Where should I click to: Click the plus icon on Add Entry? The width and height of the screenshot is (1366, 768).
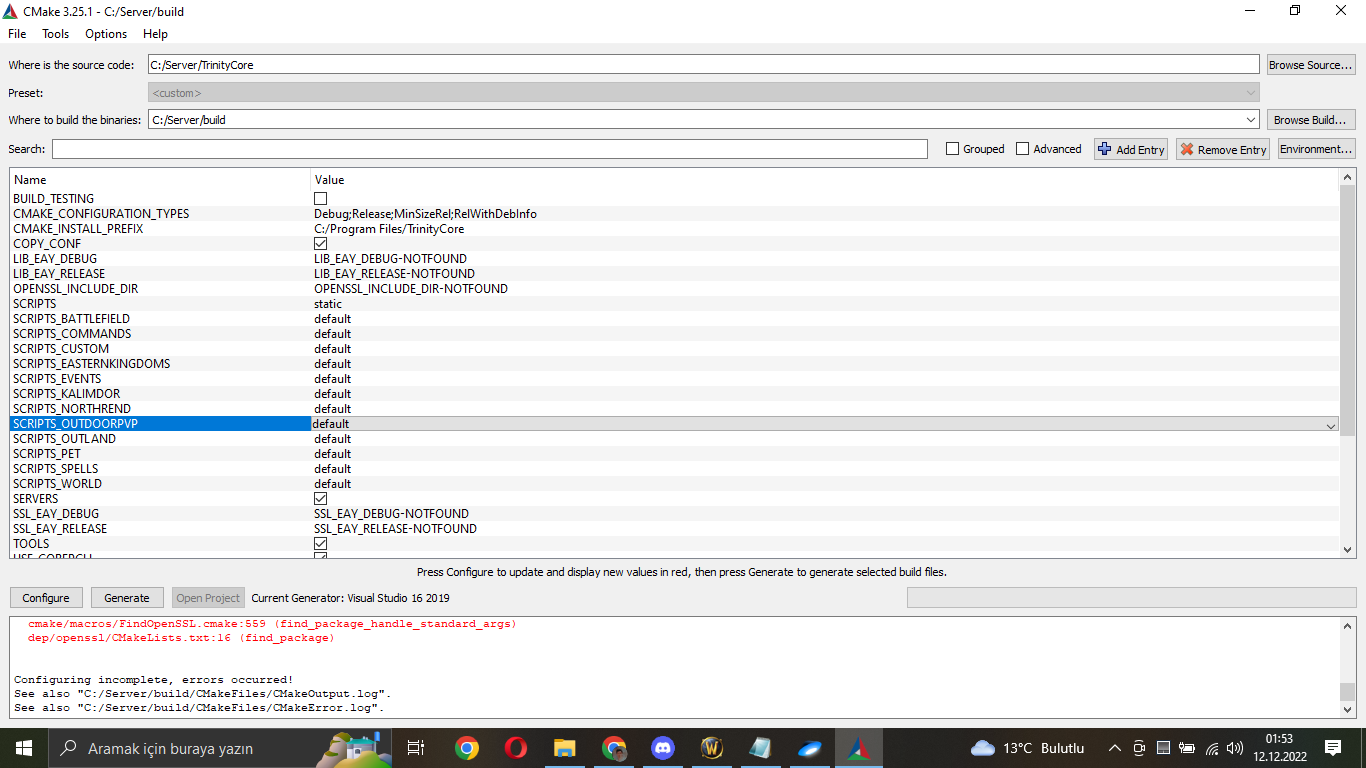pyautogui.click(x=1104, y=149)
